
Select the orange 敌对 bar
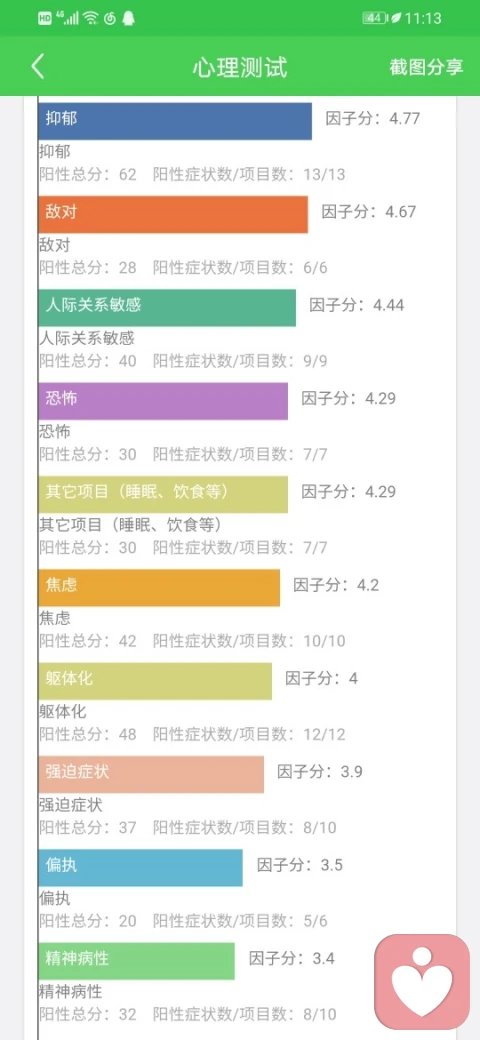[173, 214]
